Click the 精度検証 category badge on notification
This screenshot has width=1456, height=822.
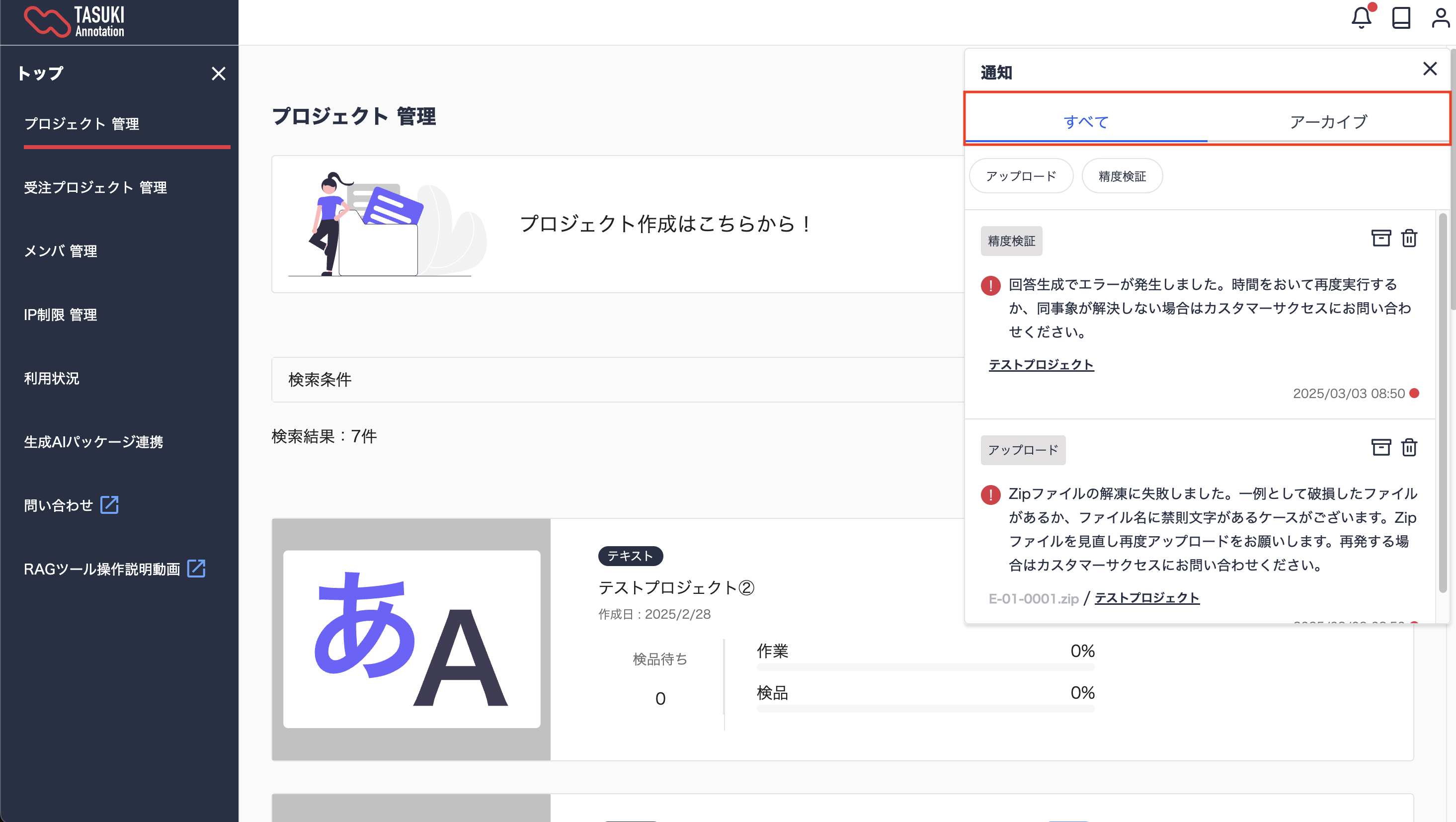[x=1011, y=242]
